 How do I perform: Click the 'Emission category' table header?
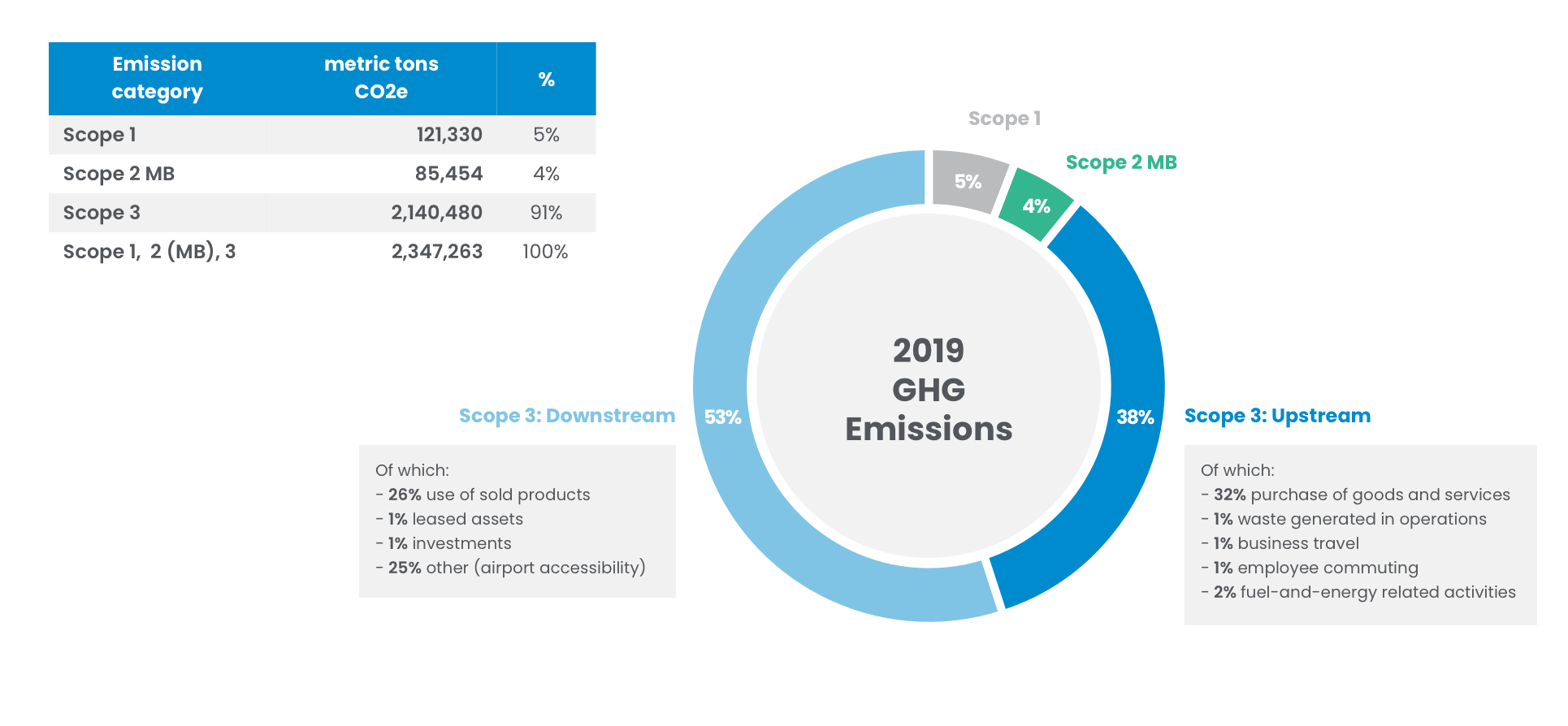[x=157, y=78]
